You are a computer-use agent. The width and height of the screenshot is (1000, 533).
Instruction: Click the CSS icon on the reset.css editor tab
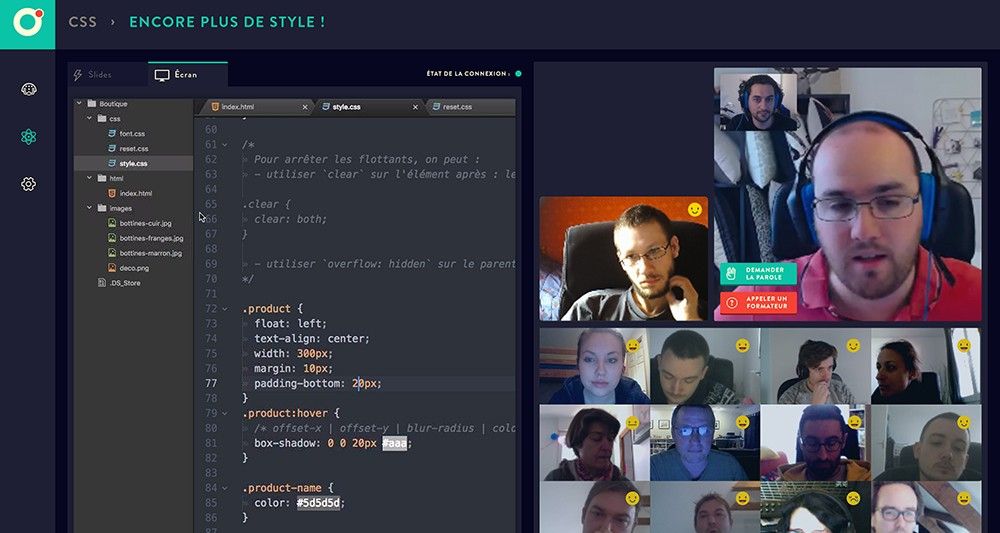tap(437, 106)
